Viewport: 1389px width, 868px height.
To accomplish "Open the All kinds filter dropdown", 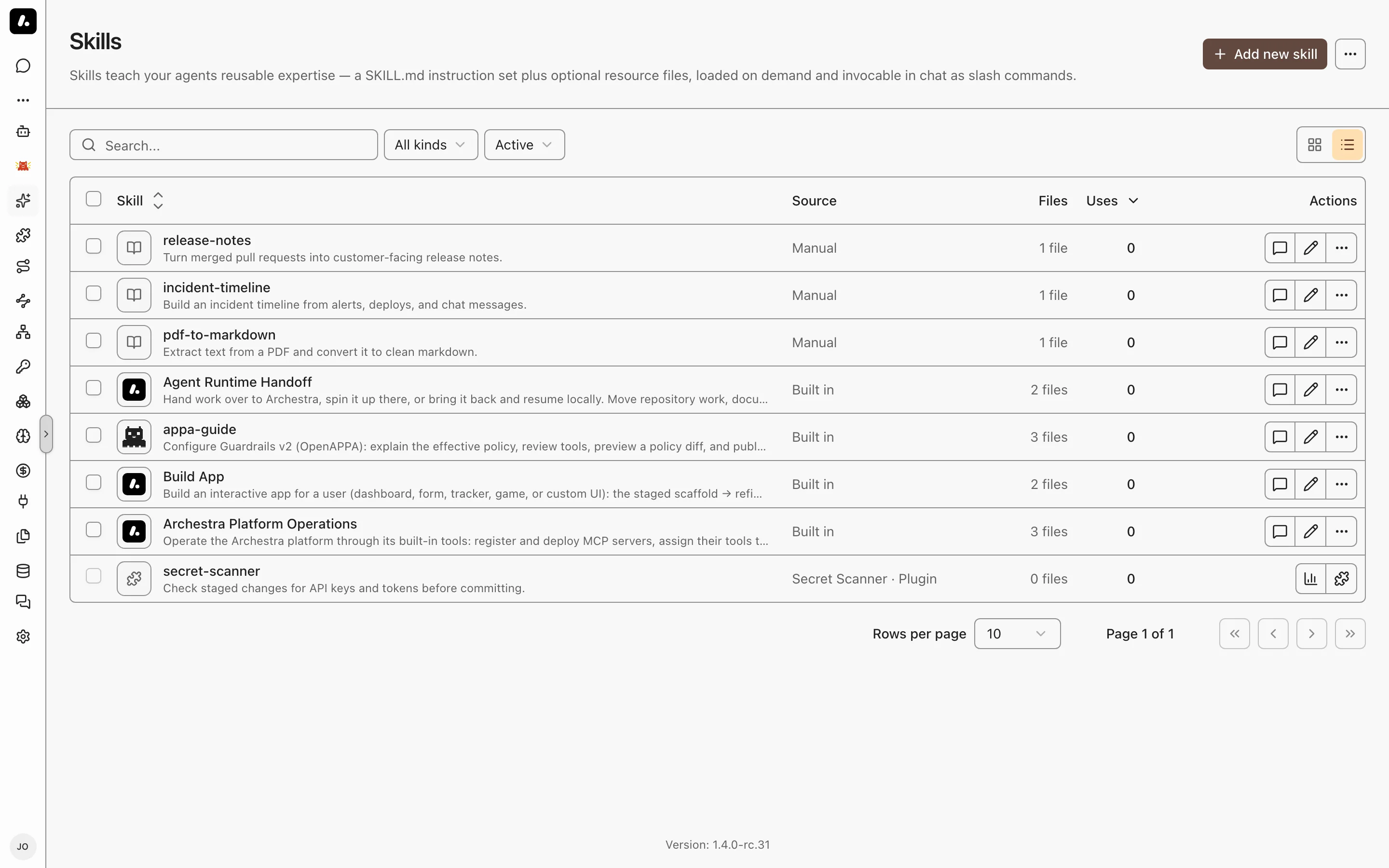I will (x=431, y=145).
